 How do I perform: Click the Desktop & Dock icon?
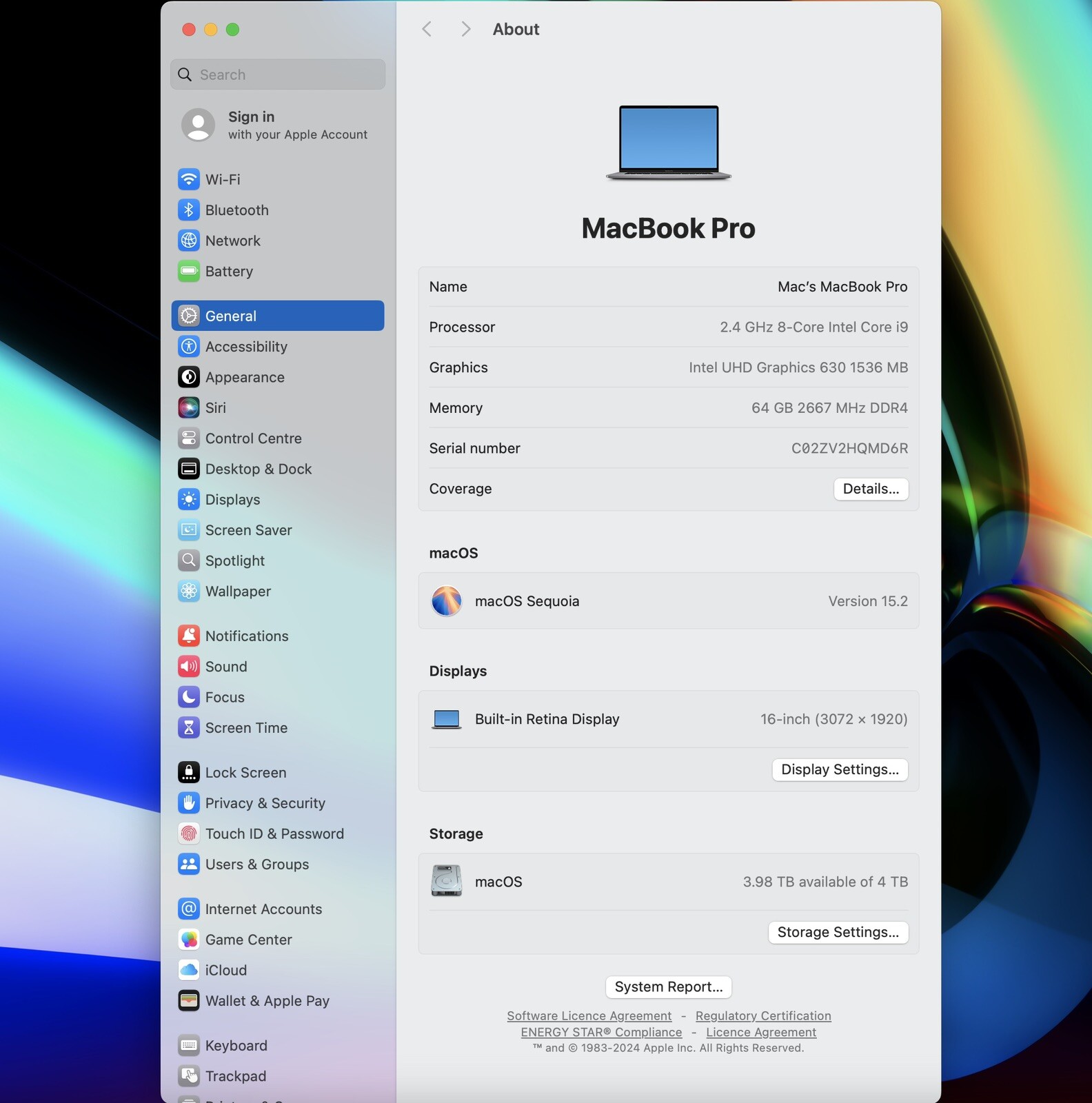coord(188,469)
